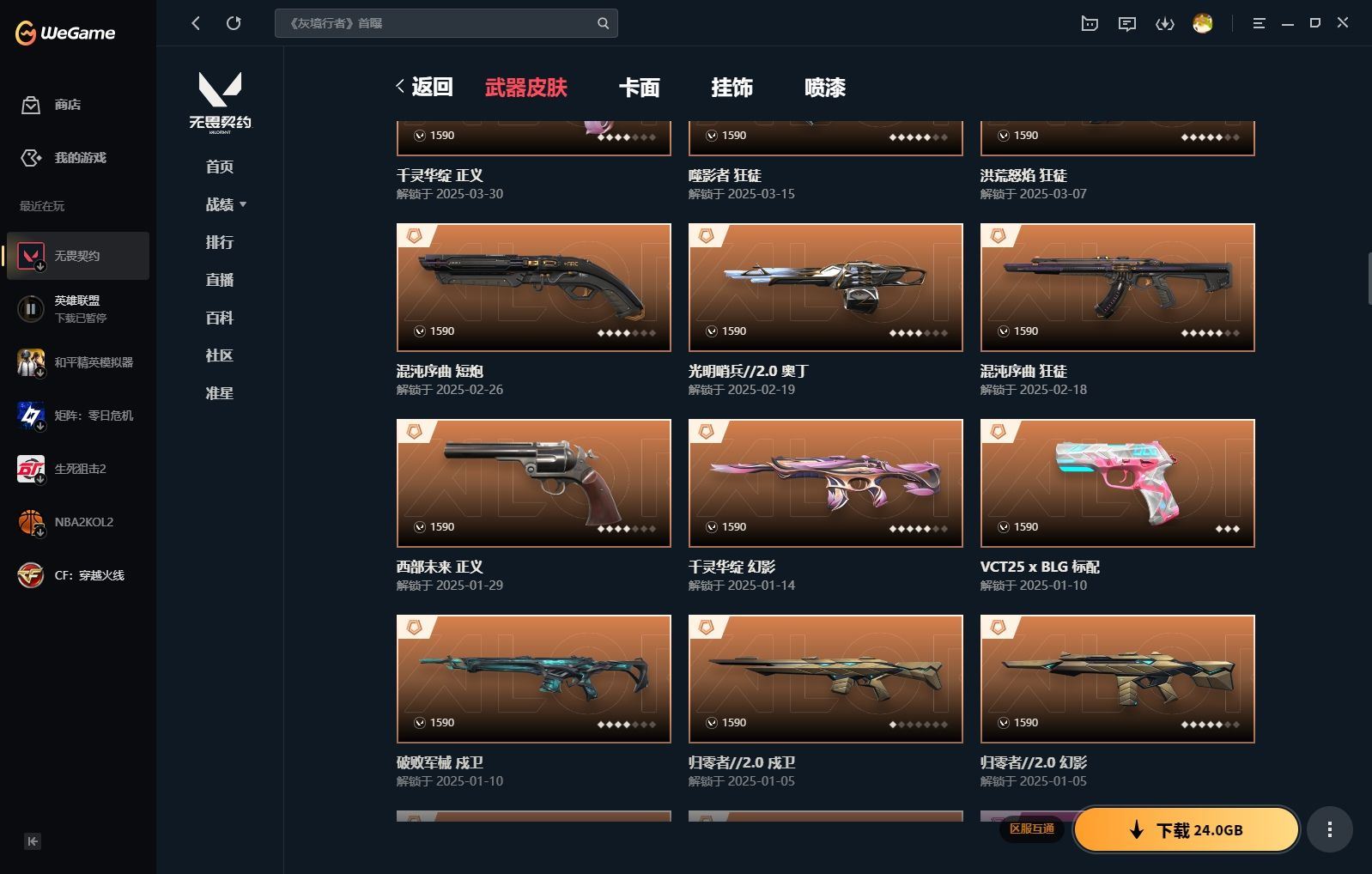Open the messages chat icon
1372x874 pixels.
click(1127, 23)
